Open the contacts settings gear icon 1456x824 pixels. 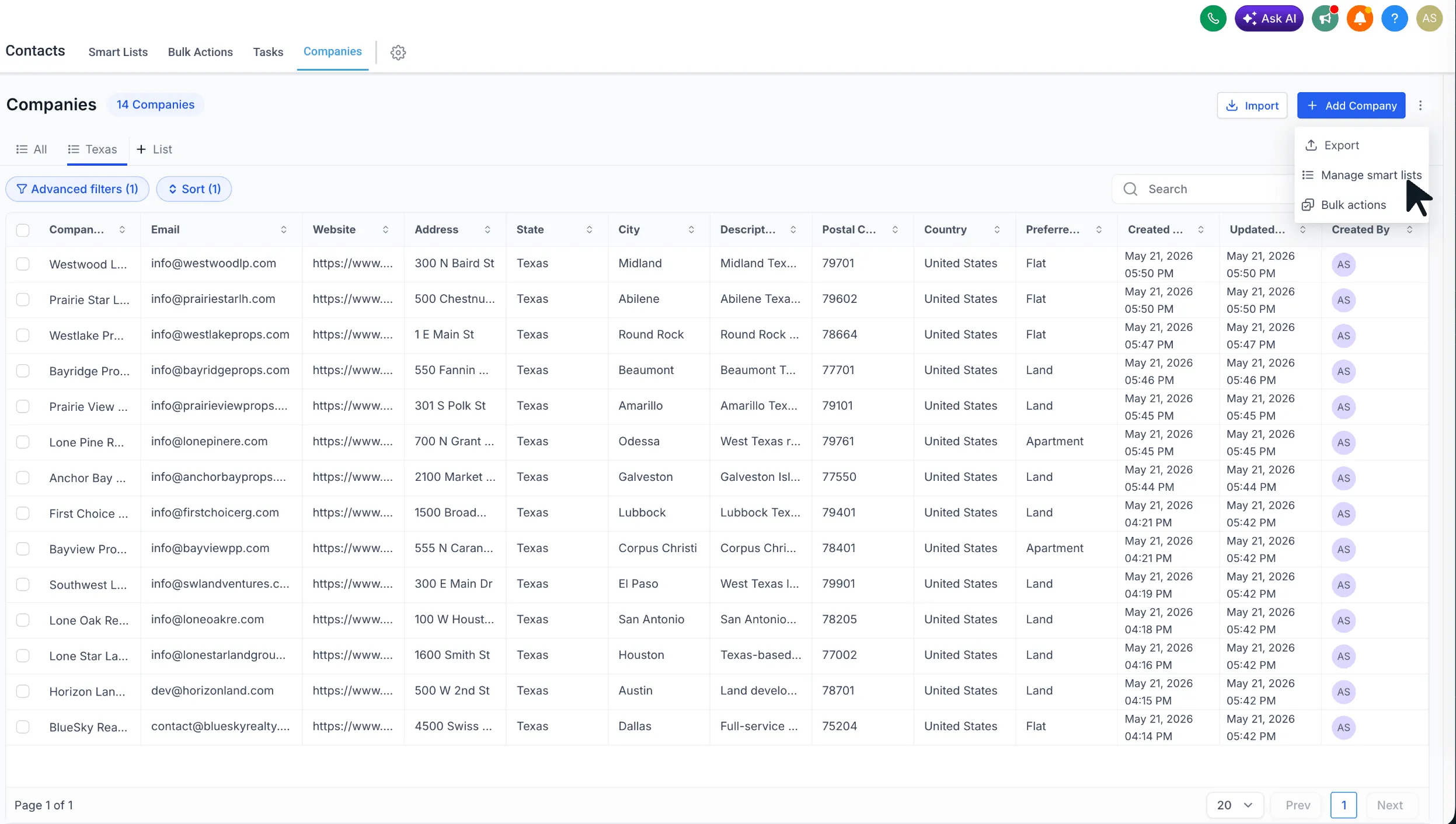398,53
